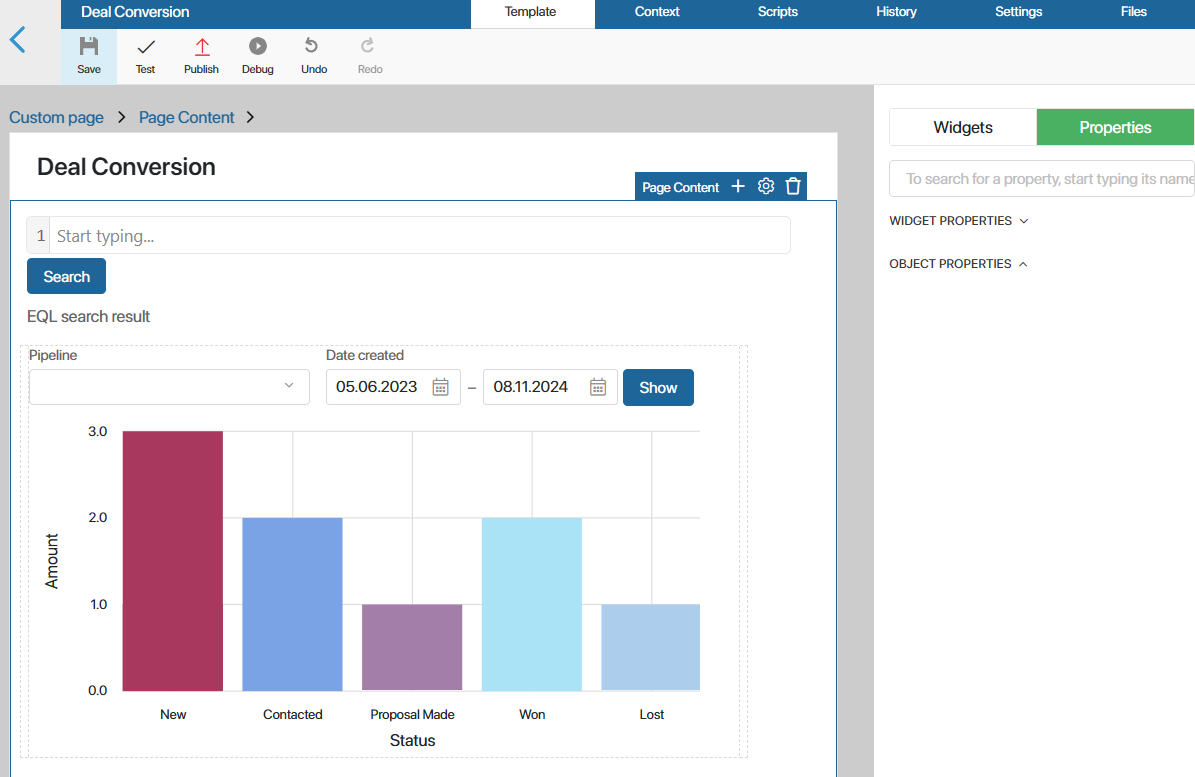1195x777 pixels.
Task: Open the Pipeline dropdown
Action: [x=169, y=387]
